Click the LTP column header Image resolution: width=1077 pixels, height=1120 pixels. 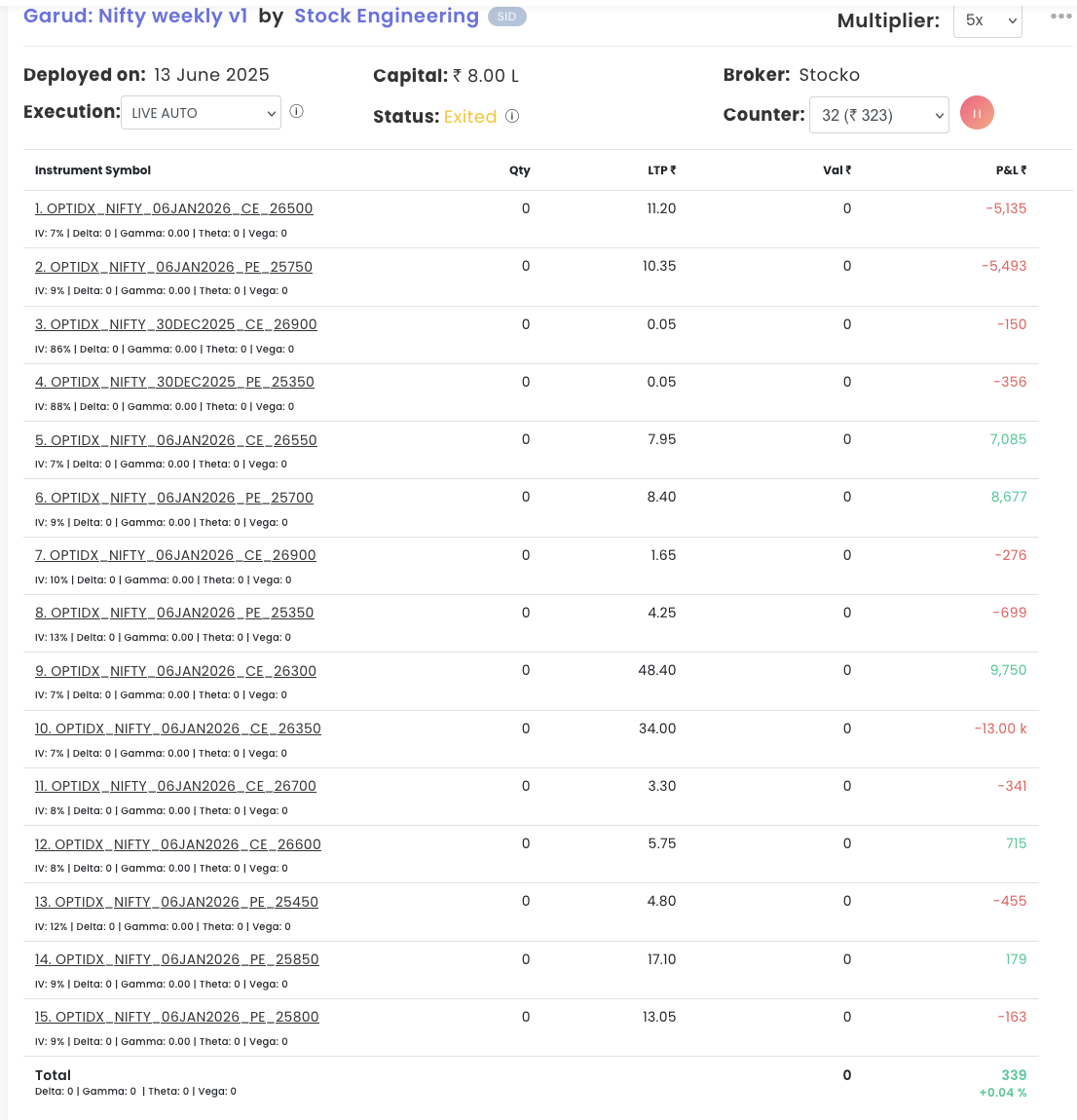[661, 170]
